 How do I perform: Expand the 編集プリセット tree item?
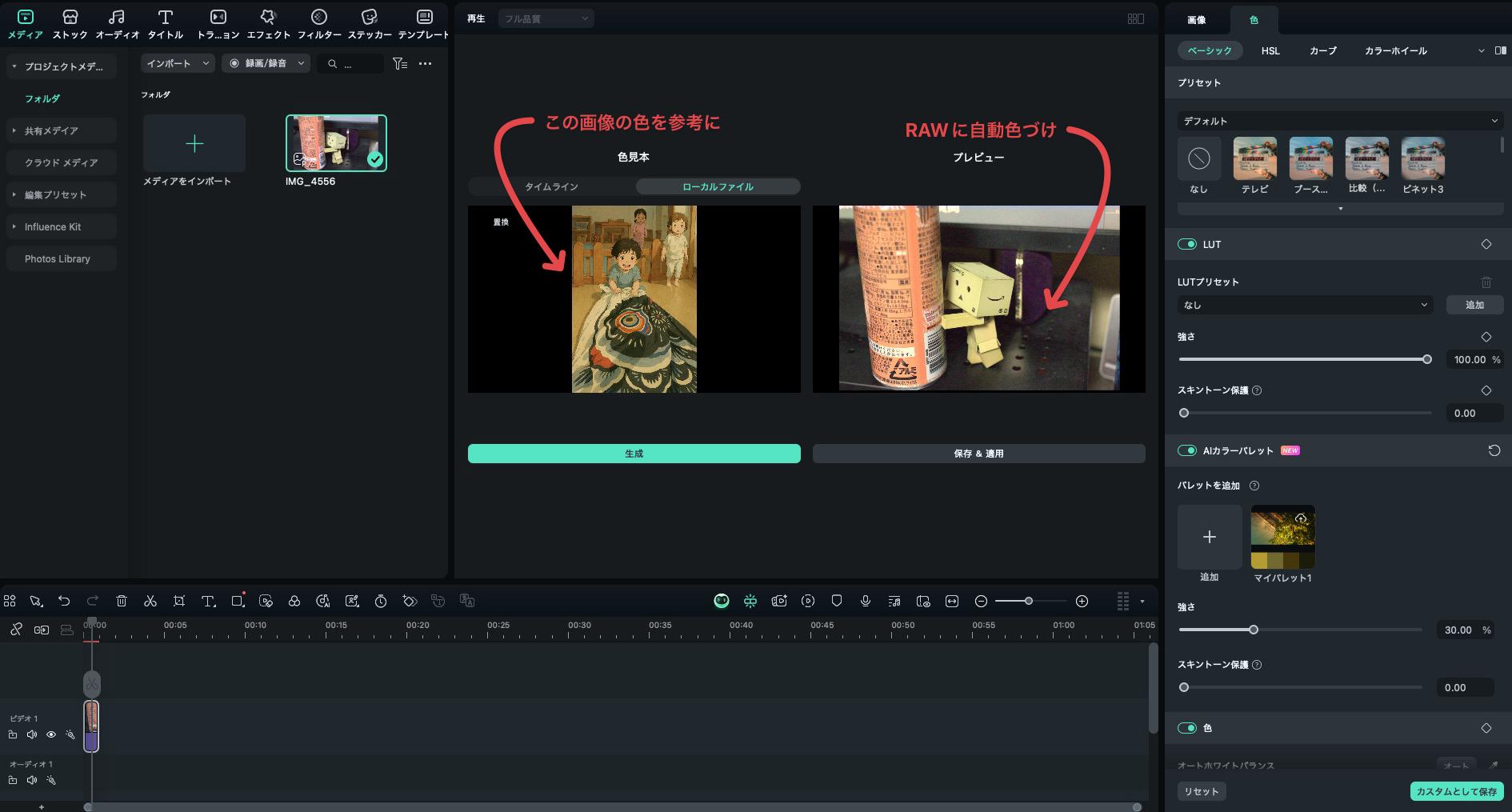[14, 194]
